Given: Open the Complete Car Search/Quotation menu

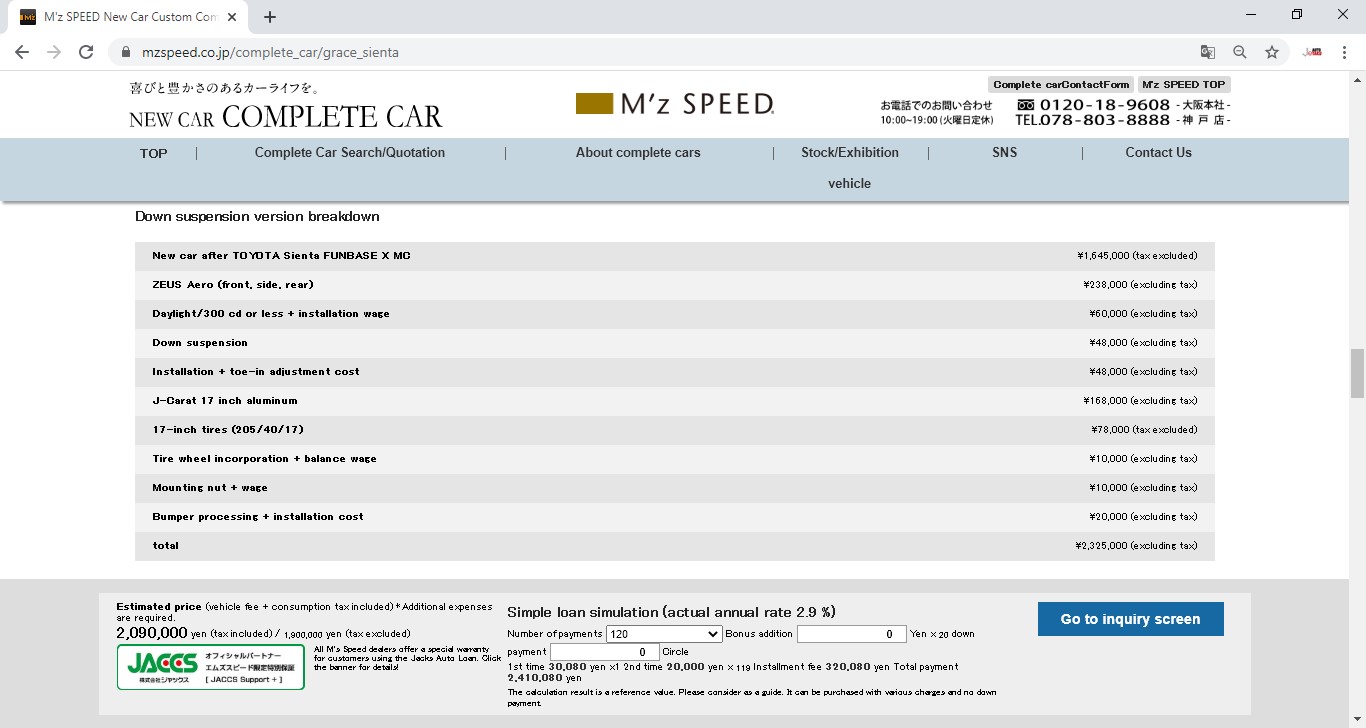Looking at the screenshot, I should coord(349,153).
